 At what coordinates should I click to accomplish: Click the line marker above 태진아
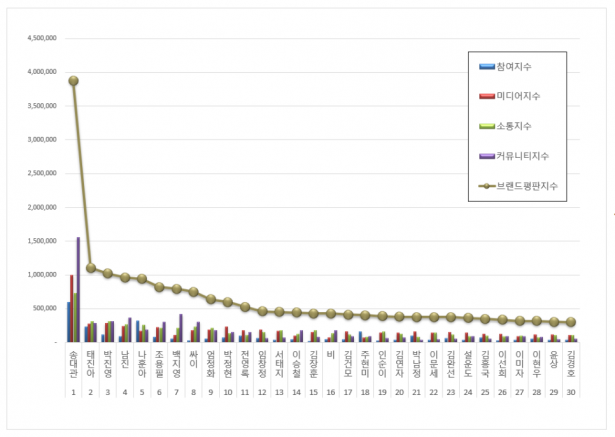coord(90,268)
